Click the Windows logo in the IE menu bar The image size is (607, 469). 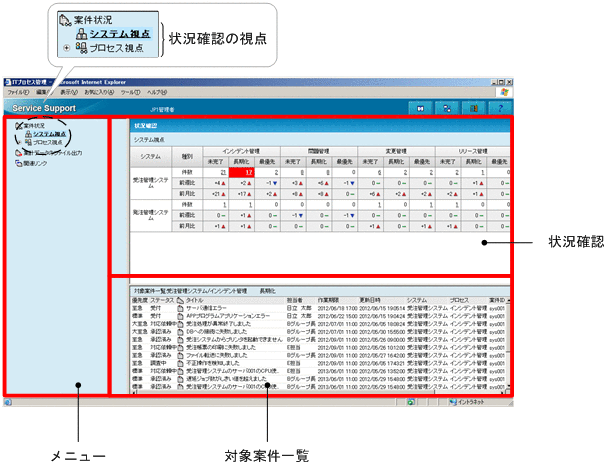tap(504, 92)
